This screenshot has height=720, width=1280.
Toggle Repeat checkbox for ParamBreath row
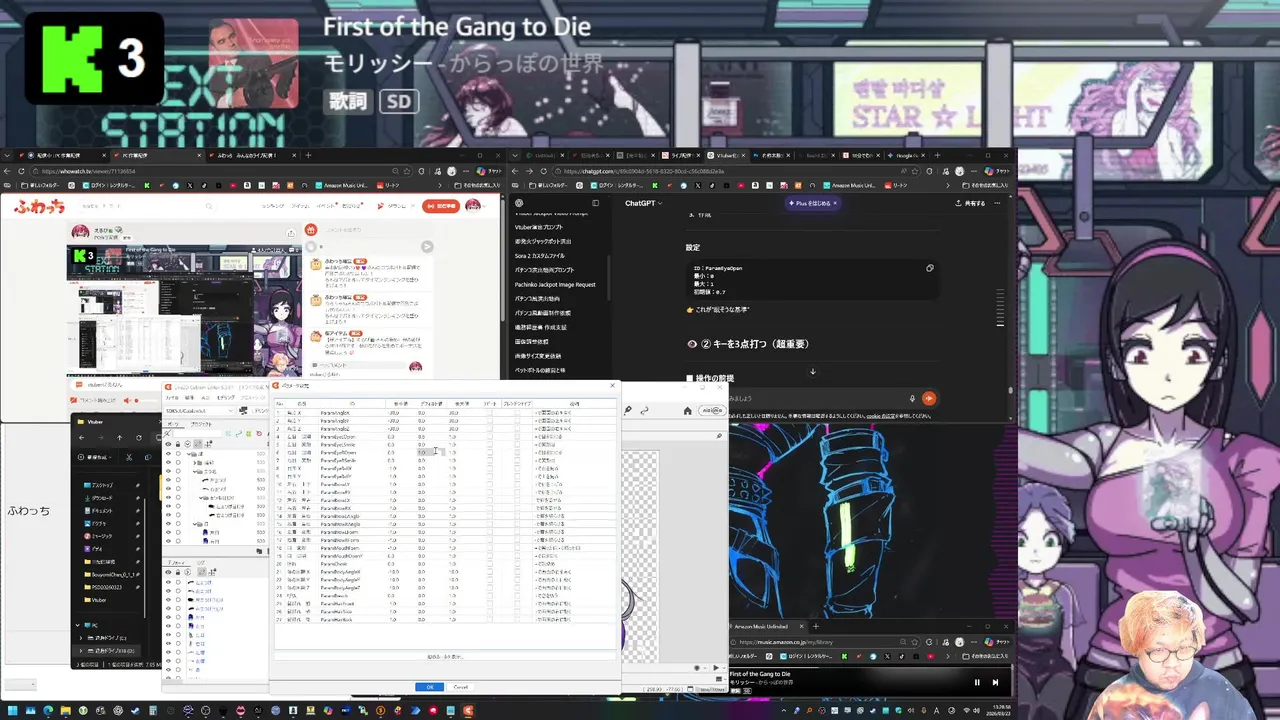click(490, 596)
